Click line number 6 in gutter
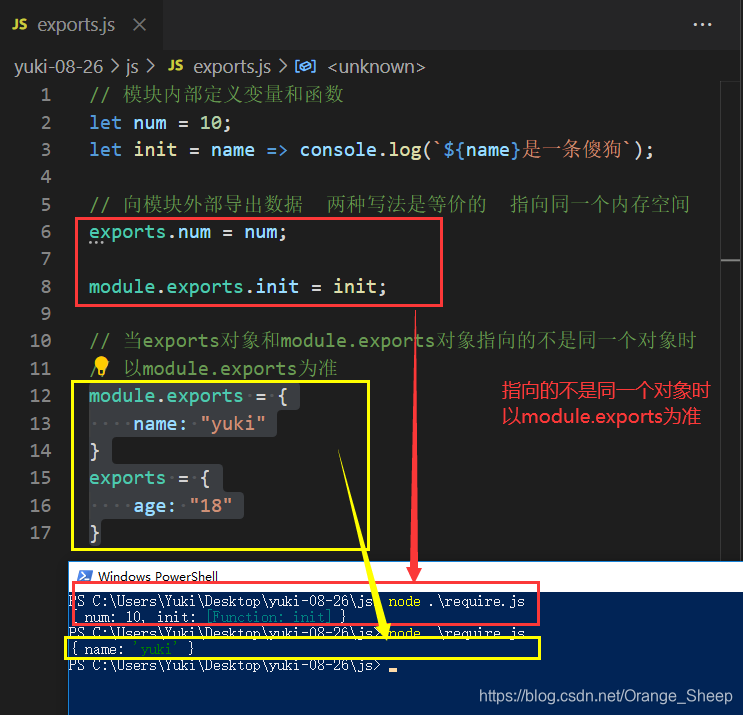743x715 pixels. pyautogui.click(x=46, y=232)
